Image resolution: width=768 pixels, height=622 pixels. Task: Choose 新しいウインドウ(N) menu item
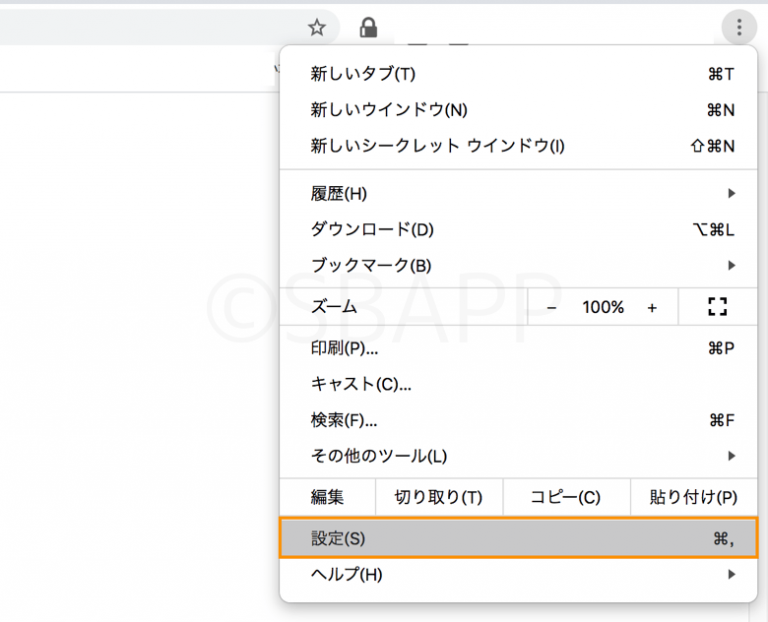coord(520,110)
